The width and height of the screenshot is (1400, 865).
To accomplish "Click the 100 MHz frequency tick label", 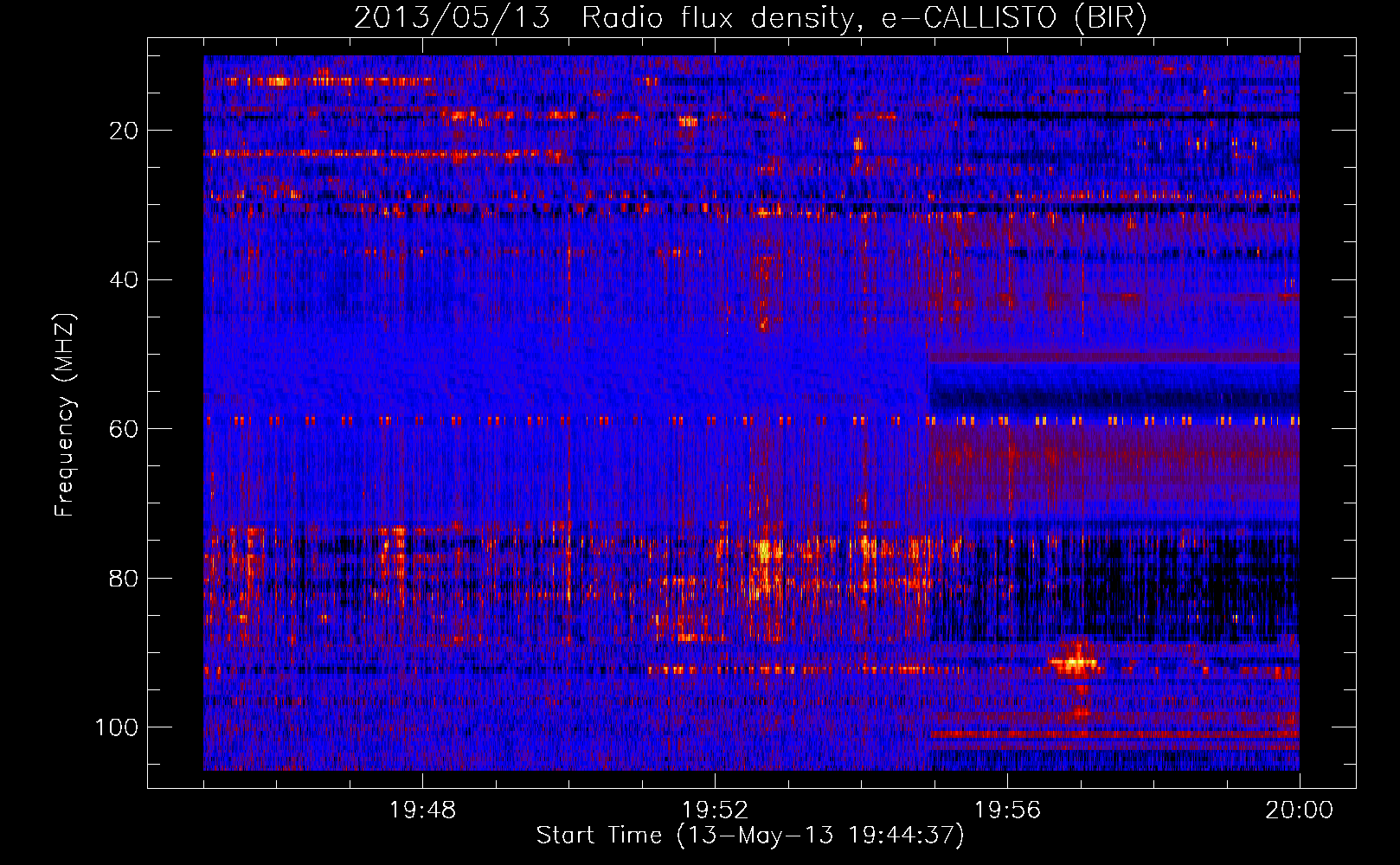I will coord(117,727).
